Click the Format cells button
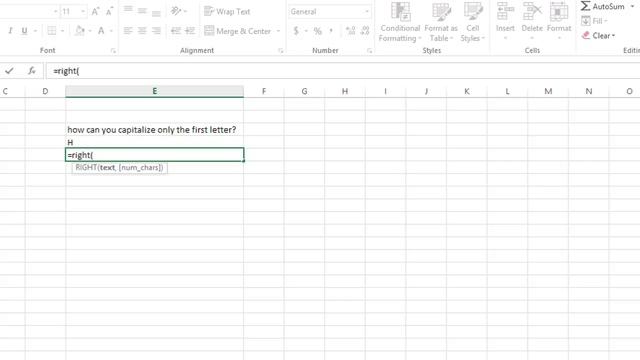640x360 pixels. pyautogui.click(x=559, y=20)
